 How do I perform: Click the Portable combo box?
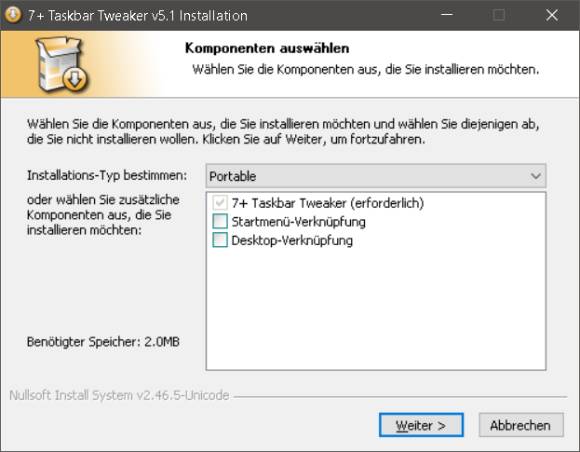[x=375, y=176]
